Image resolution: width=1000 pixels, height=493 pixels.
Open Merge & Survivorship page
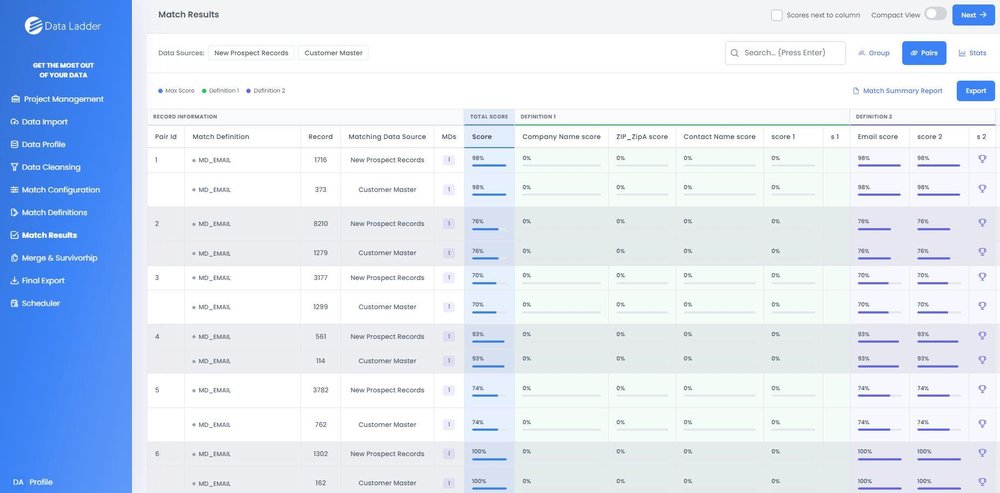(x=54, y=258)
